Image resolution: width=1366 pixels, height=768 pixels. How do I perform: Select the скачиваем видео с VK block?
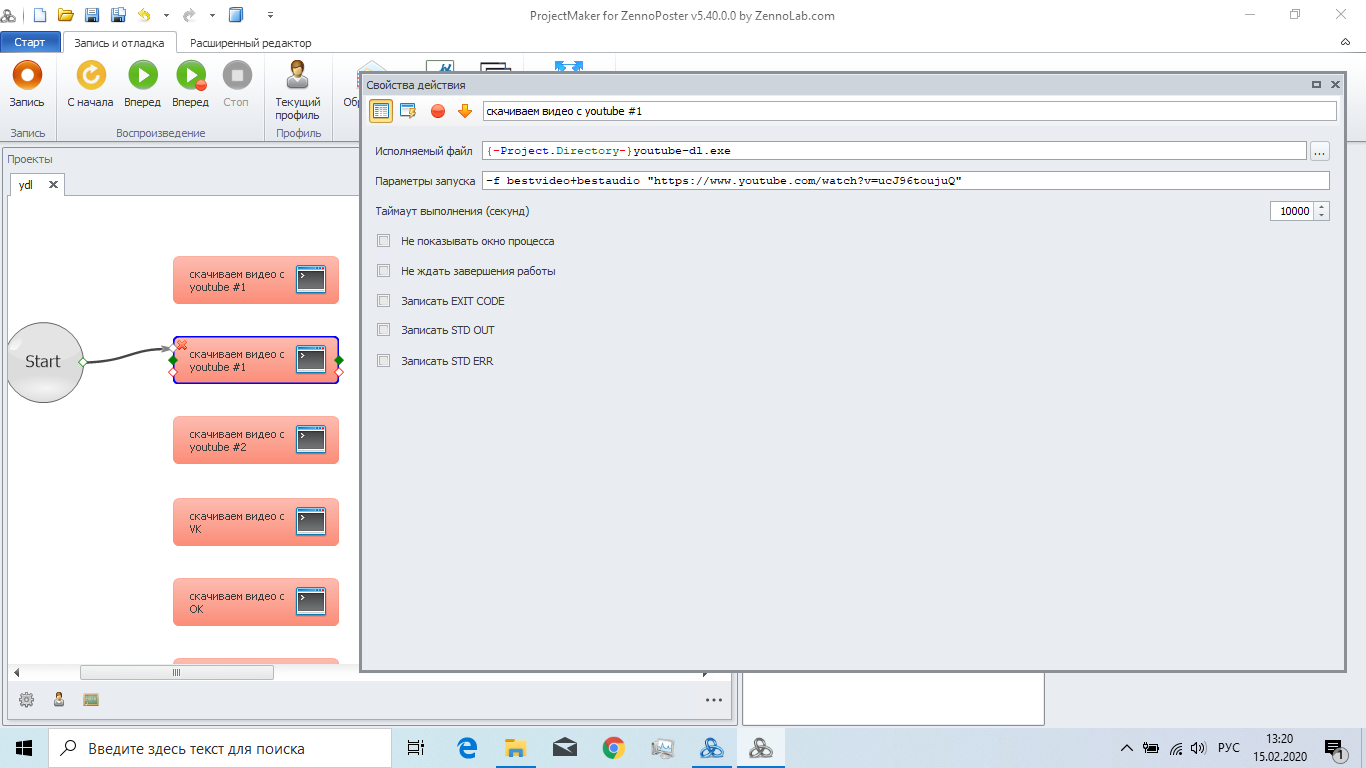coord(256,522)
